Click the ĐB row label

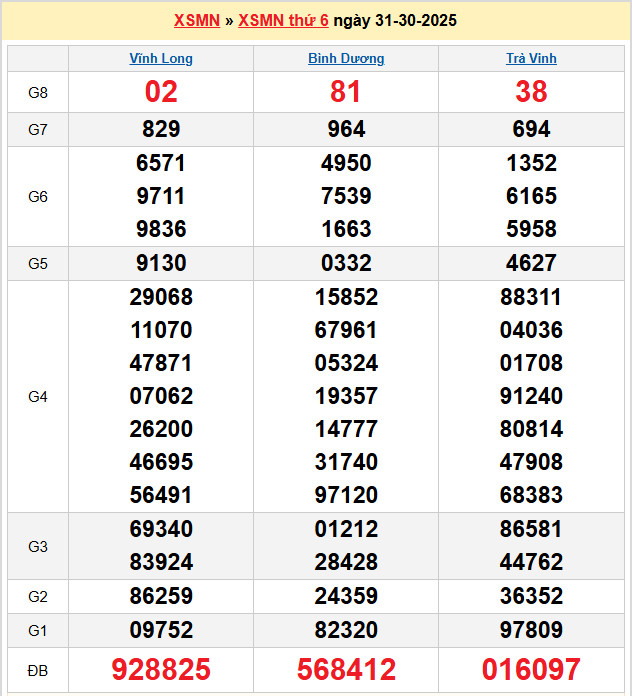coord(38,669)
